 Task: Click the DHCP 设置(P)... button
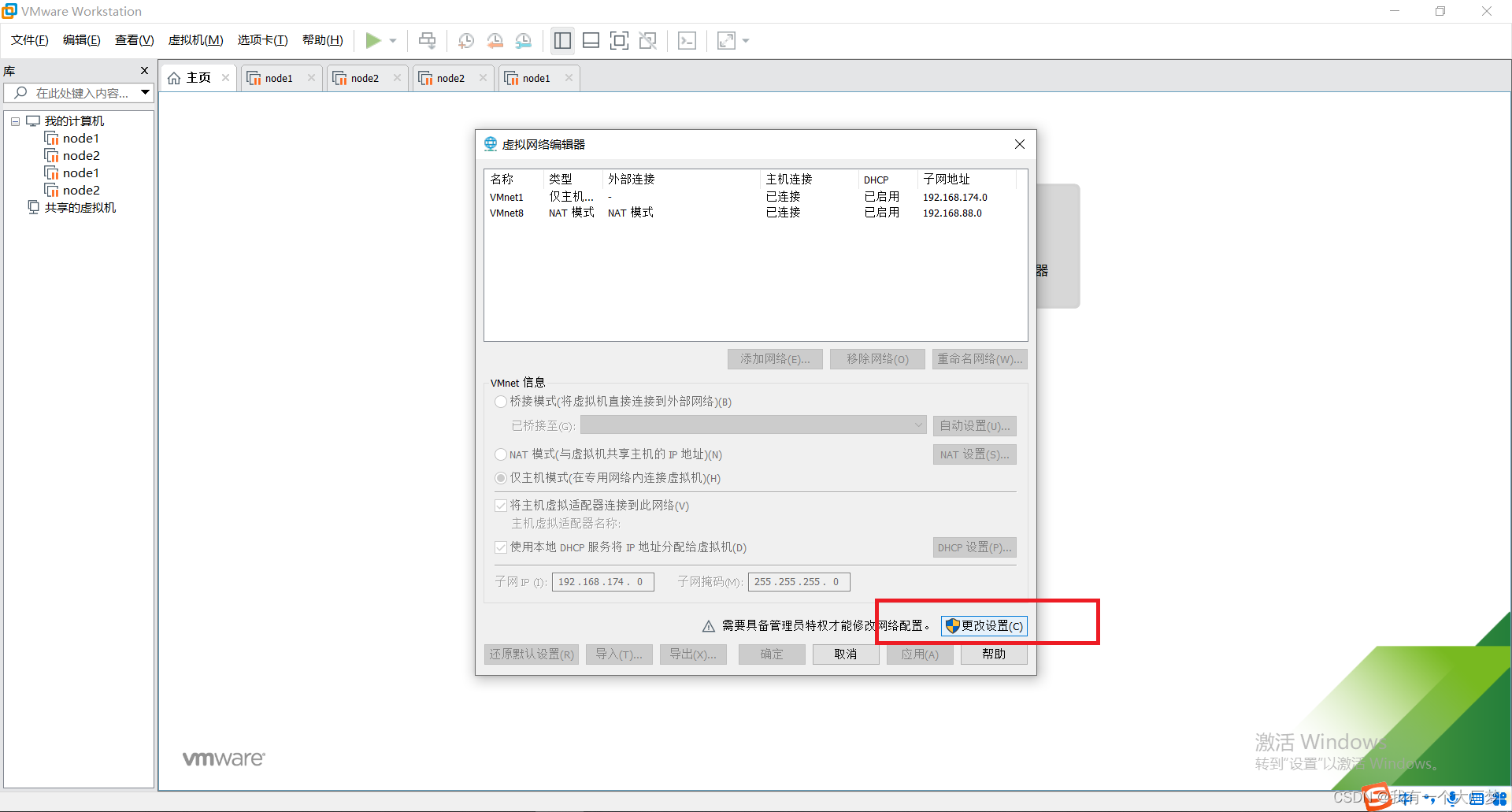click(975, 547)
